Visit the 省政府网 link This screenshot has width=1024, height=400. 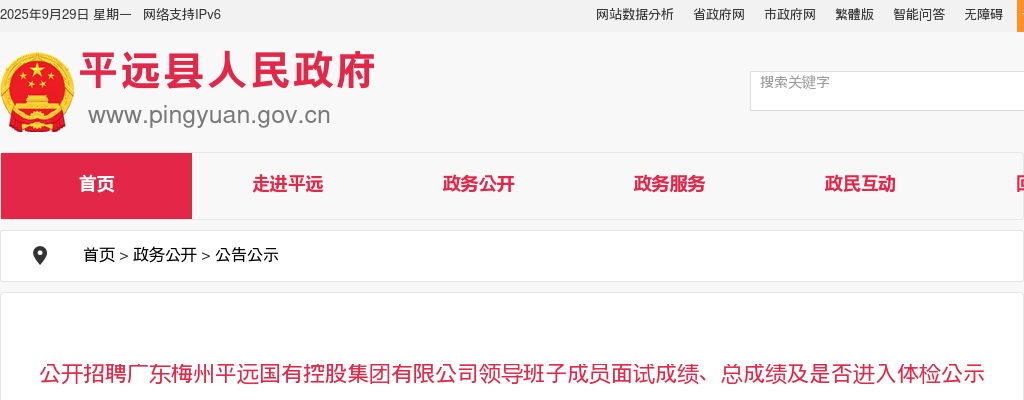click(719, 14)
